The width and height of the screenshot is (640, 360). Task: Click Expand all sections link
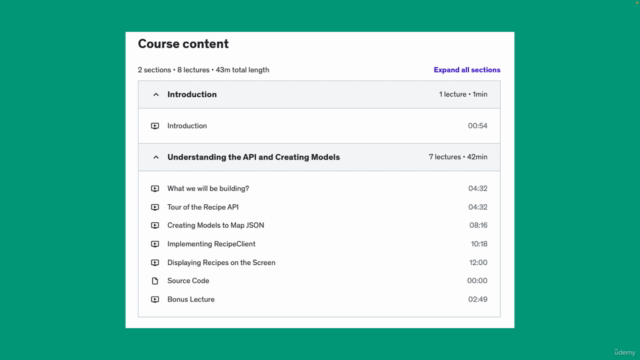pos(467,70)
